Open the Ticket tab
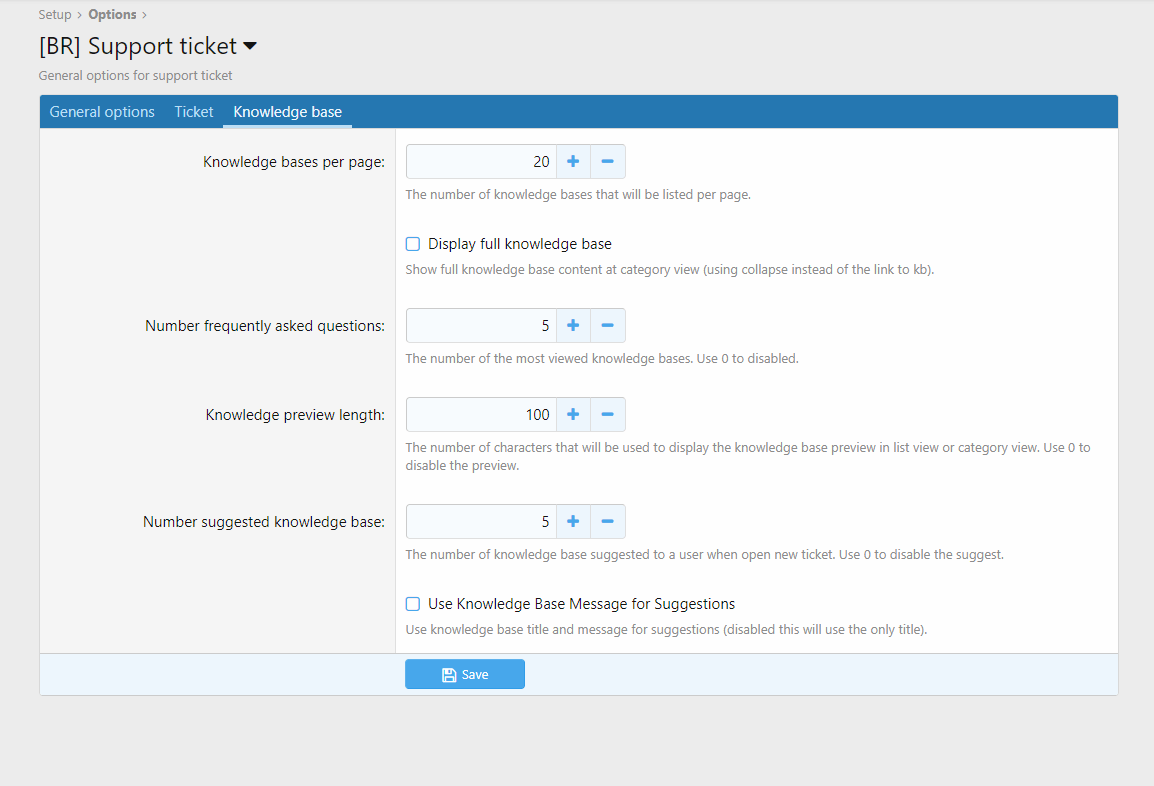This screenshot has height=786, width=1154. (194, 112)
